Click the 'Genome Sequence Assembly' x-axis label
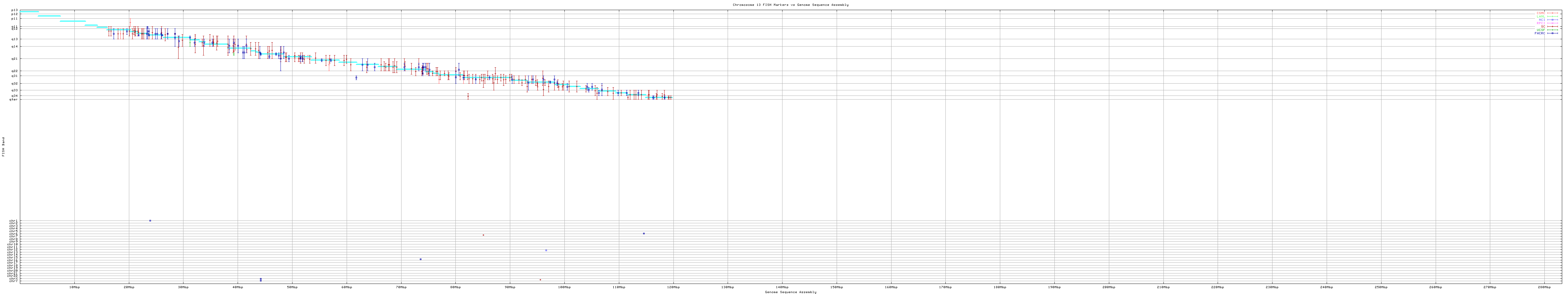Screen dimensions: 1568x294 pos(790,292)
